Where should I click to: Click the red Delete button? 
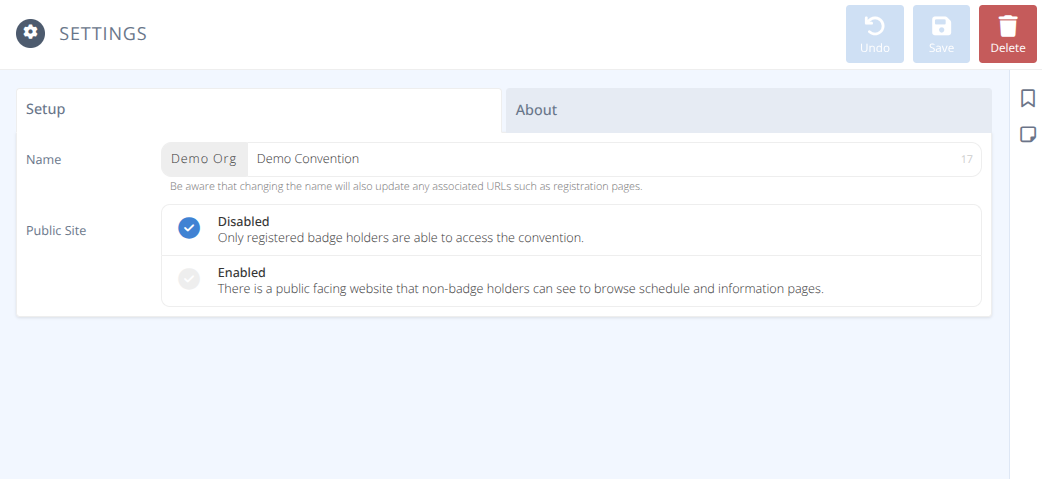pos(1007,35)
